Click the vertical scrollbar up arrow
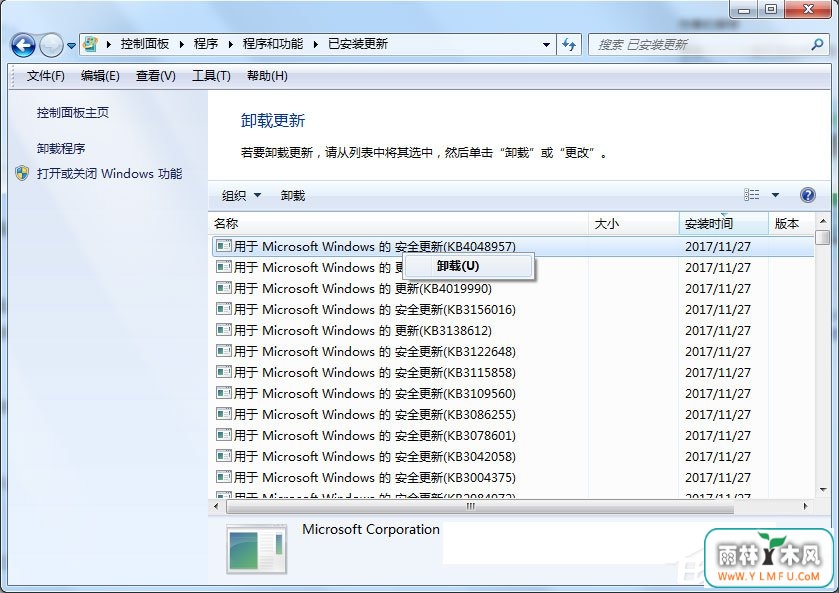Image resolution: width=839 pixels, height=593 pixels. pos(823,221)
